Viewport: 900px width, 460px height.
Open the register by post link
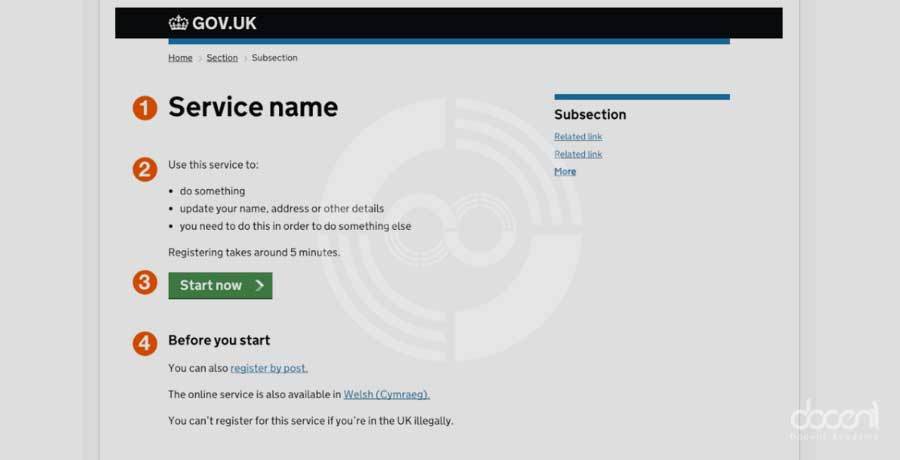coord(269,368)
